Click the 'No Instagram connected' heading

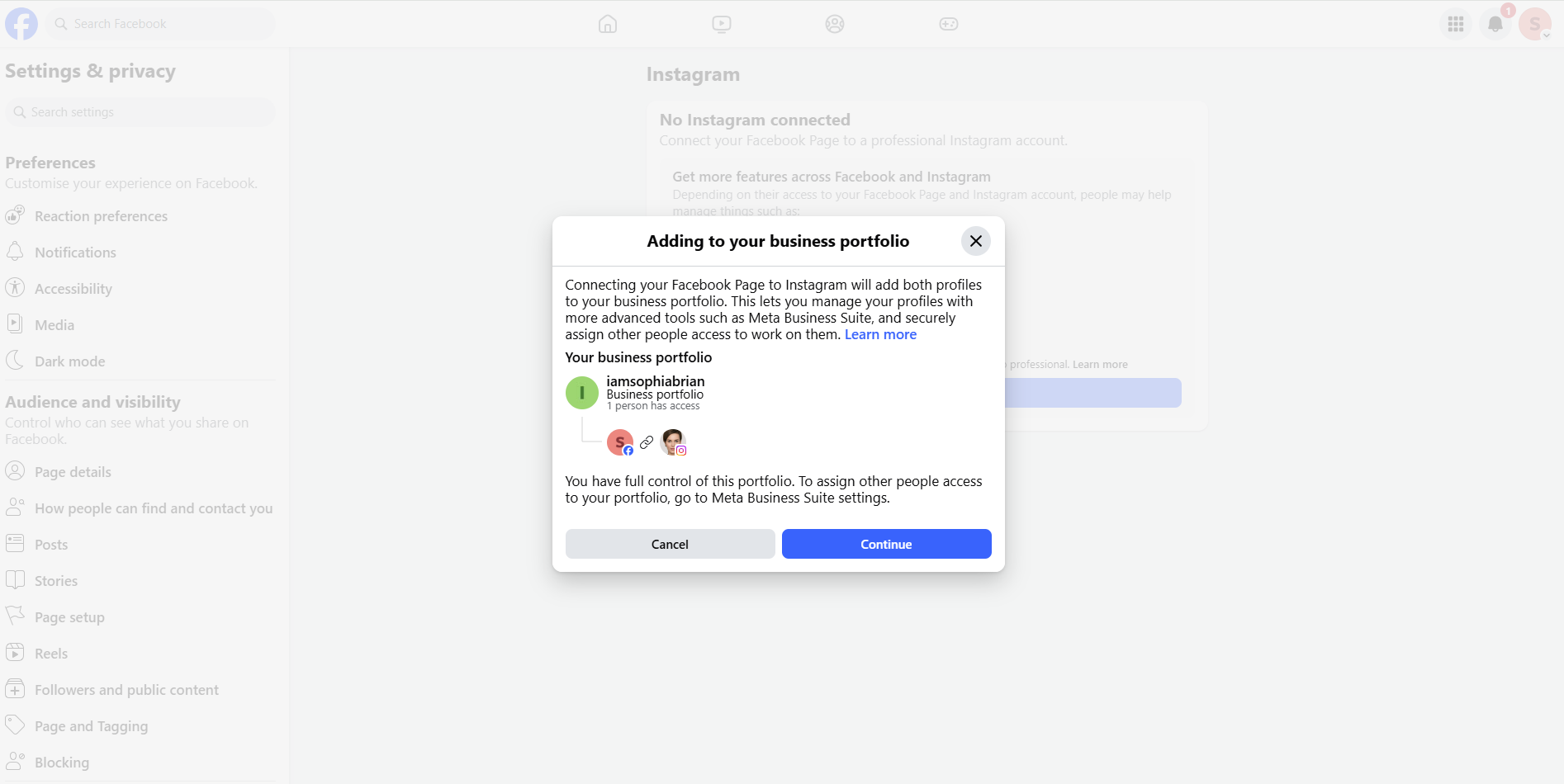tap(755, 120)
